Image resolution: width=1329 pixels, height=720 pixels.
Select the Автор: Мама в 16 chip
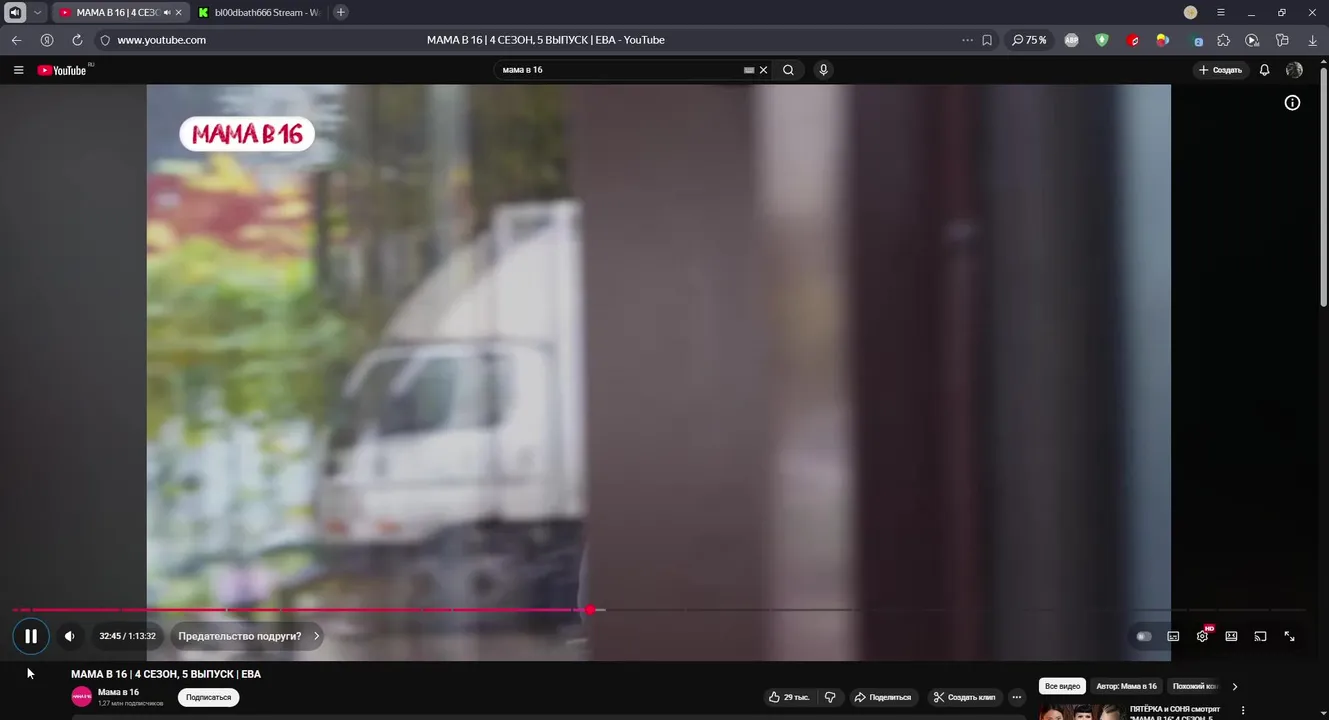[1126, 686]
